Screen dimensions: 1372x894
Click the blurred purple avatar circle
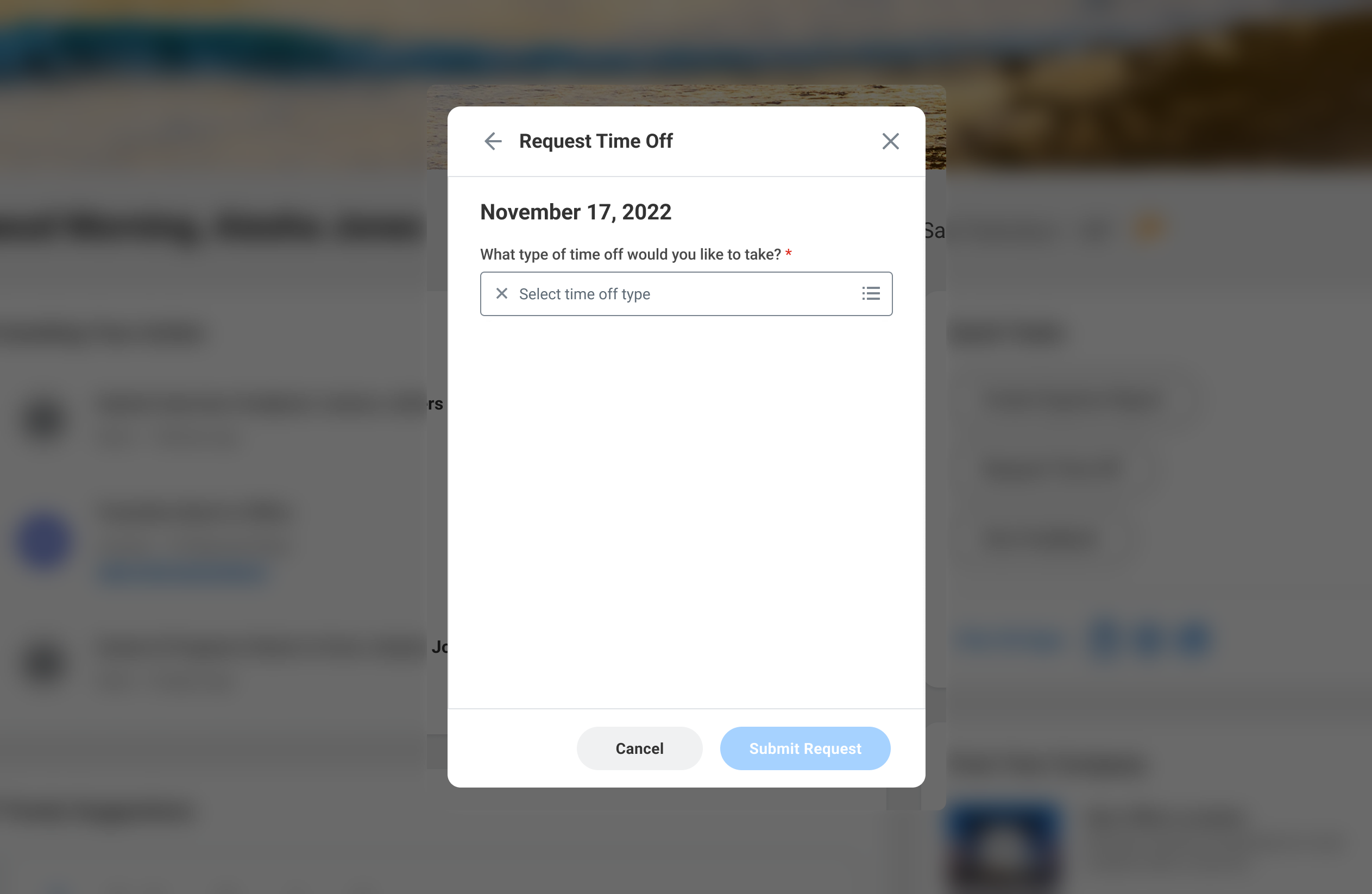tap(45, 542)
